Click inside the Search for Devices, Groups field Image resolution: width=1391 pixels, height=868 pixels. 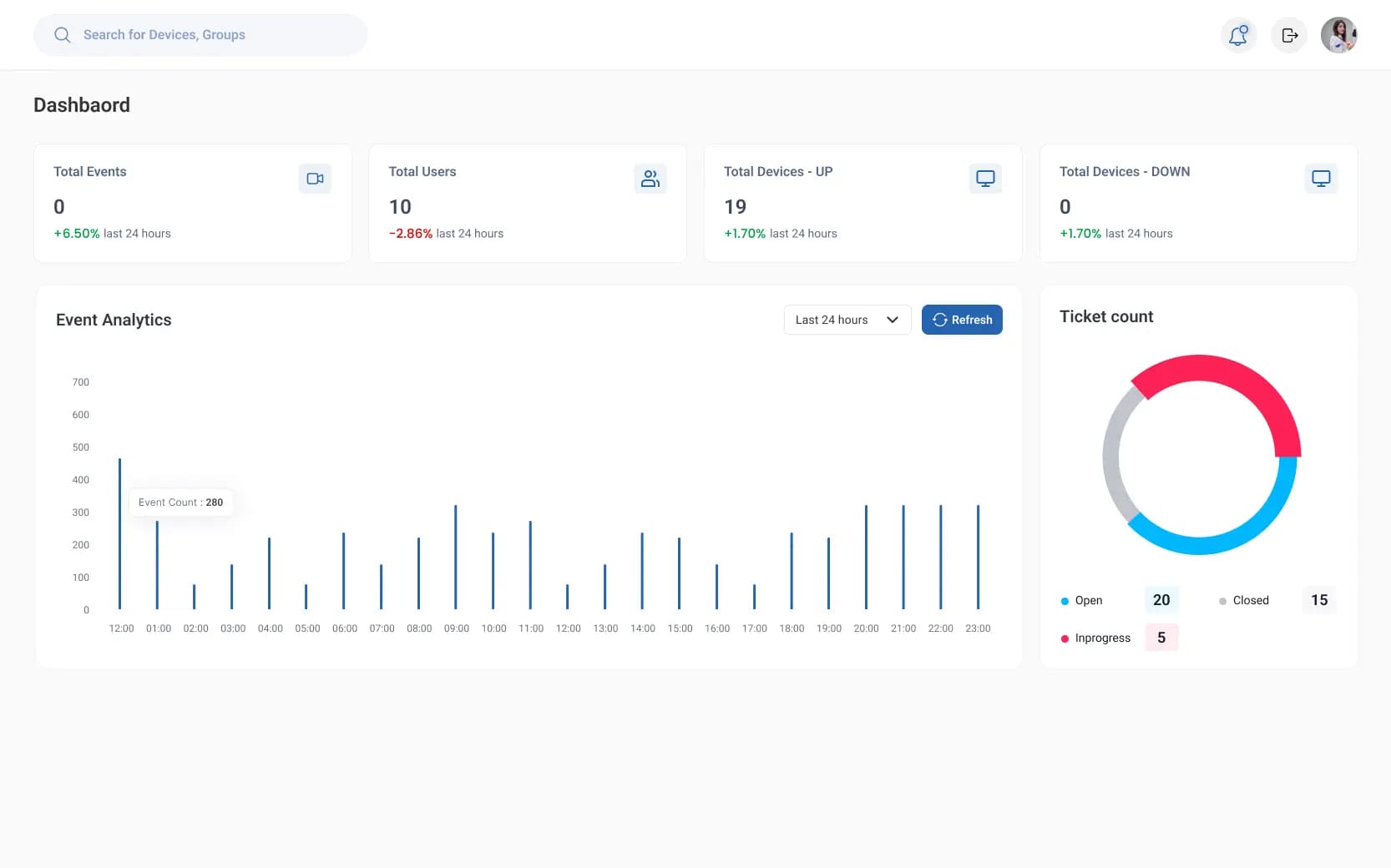(x=200, y=34)
